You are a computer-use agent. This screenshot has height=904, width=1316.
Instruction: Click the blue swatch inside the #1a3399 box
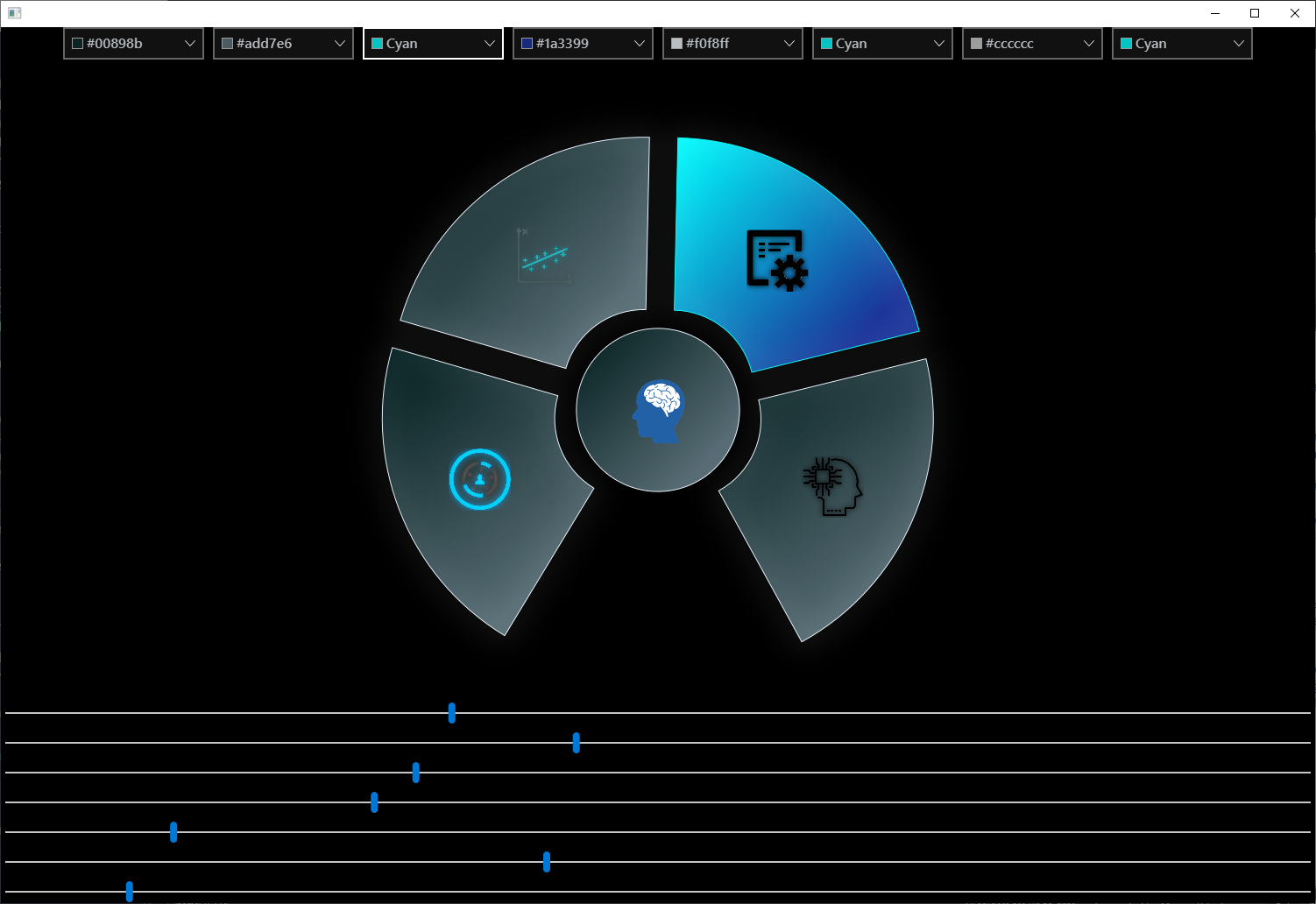(x=527, y=42)
